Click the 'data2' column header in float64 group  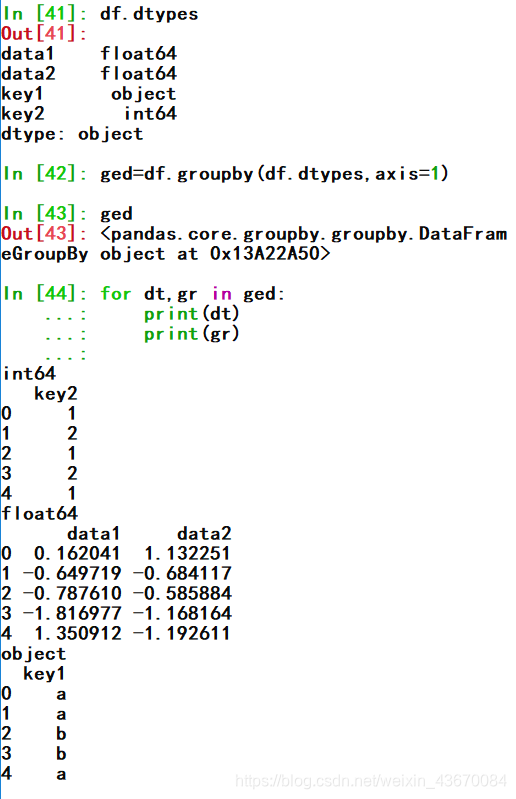204,534
